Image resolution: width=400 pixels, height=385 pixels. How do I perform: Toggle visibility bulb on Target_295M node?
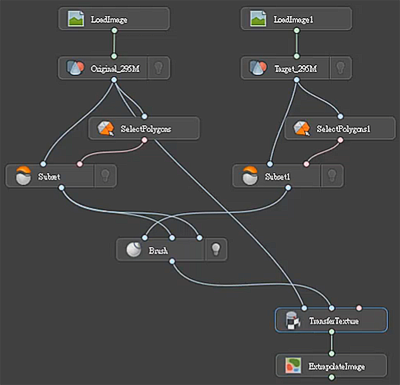click(x=340, y=68)
